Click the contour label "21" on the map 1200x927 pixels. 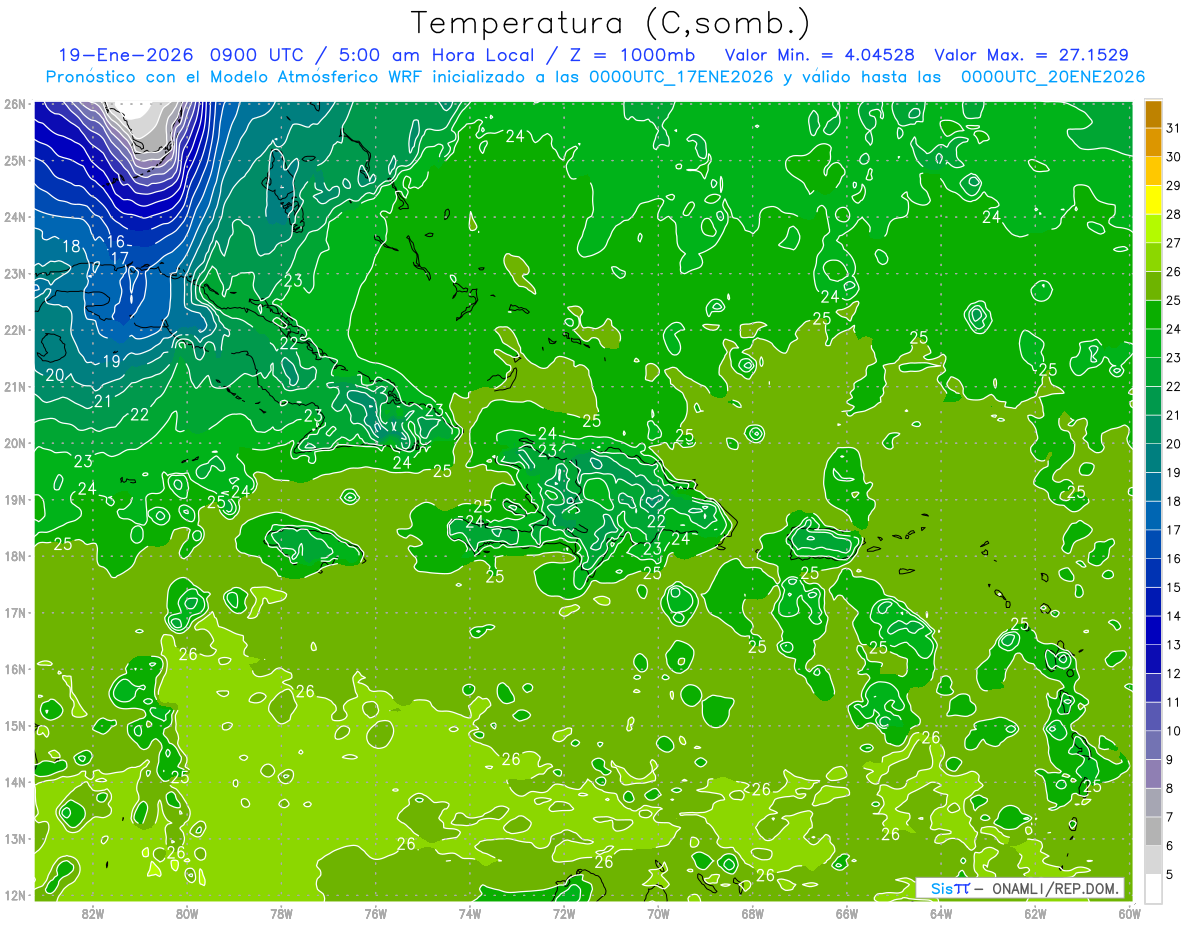coord(103,401)
